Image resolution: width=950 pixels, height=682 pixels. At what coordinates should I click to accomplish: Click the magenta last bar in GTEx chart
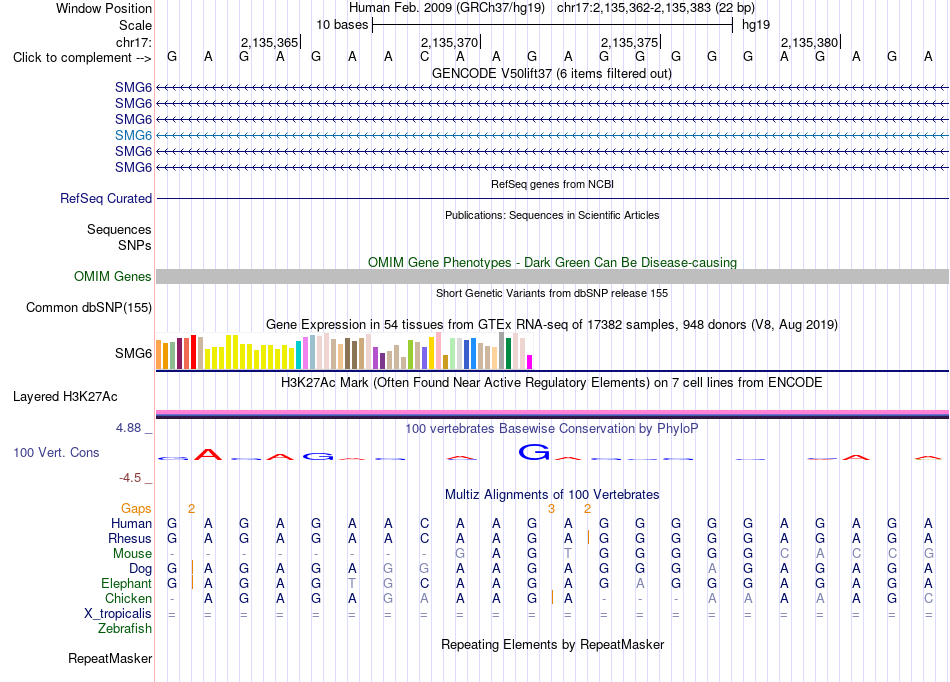click(x=530, y=362)
